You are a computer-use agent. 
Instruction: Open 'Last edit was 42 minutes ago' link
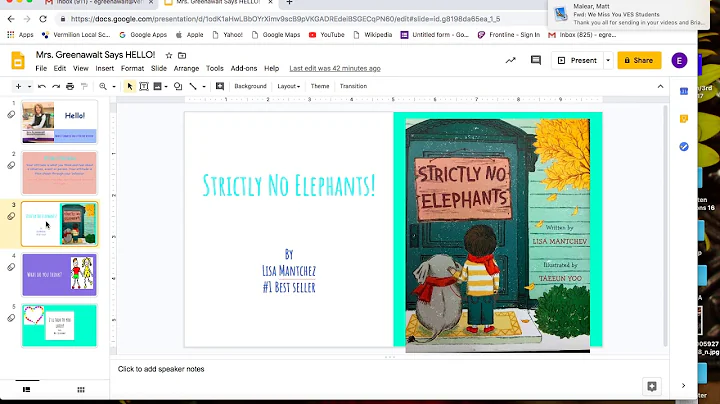coord(335,68)
